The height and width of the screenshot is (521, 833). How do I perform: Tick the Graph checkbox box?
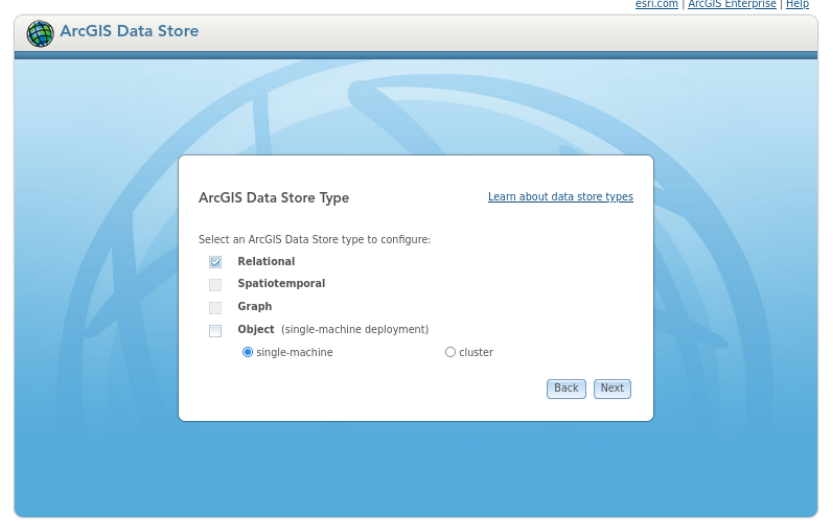point(215,308)
